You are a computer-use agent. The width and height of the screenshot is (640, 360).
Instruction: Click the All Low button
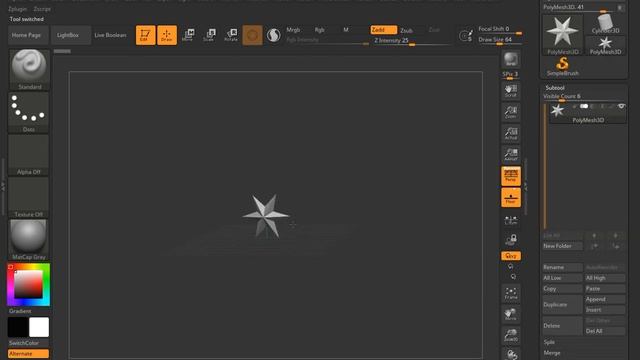coord(562,278)
